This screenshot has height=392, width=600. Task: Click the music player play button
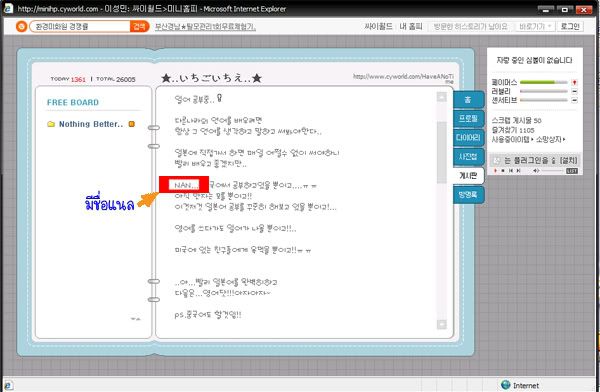tap(496, 171)
